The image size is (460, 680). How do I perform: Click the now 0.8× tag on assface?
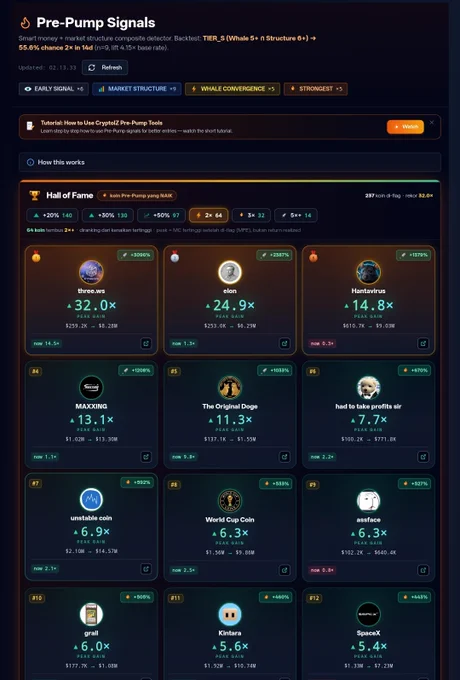[322, 570]
